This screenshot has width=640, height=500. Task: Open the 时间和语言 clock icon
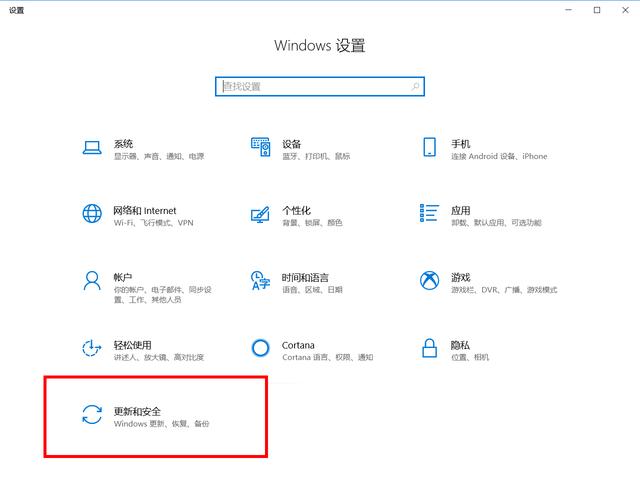pyautogui.click(x=260, y=280)
